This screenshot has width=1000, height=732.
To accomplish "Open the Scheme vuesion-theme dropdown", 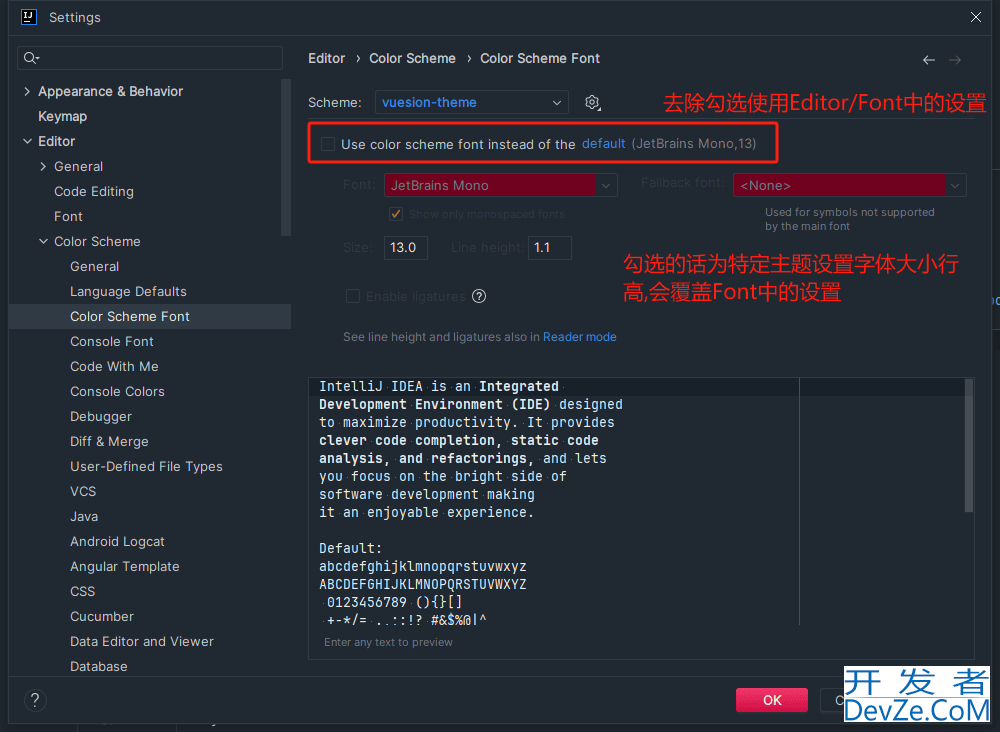I will coord(471,103).
